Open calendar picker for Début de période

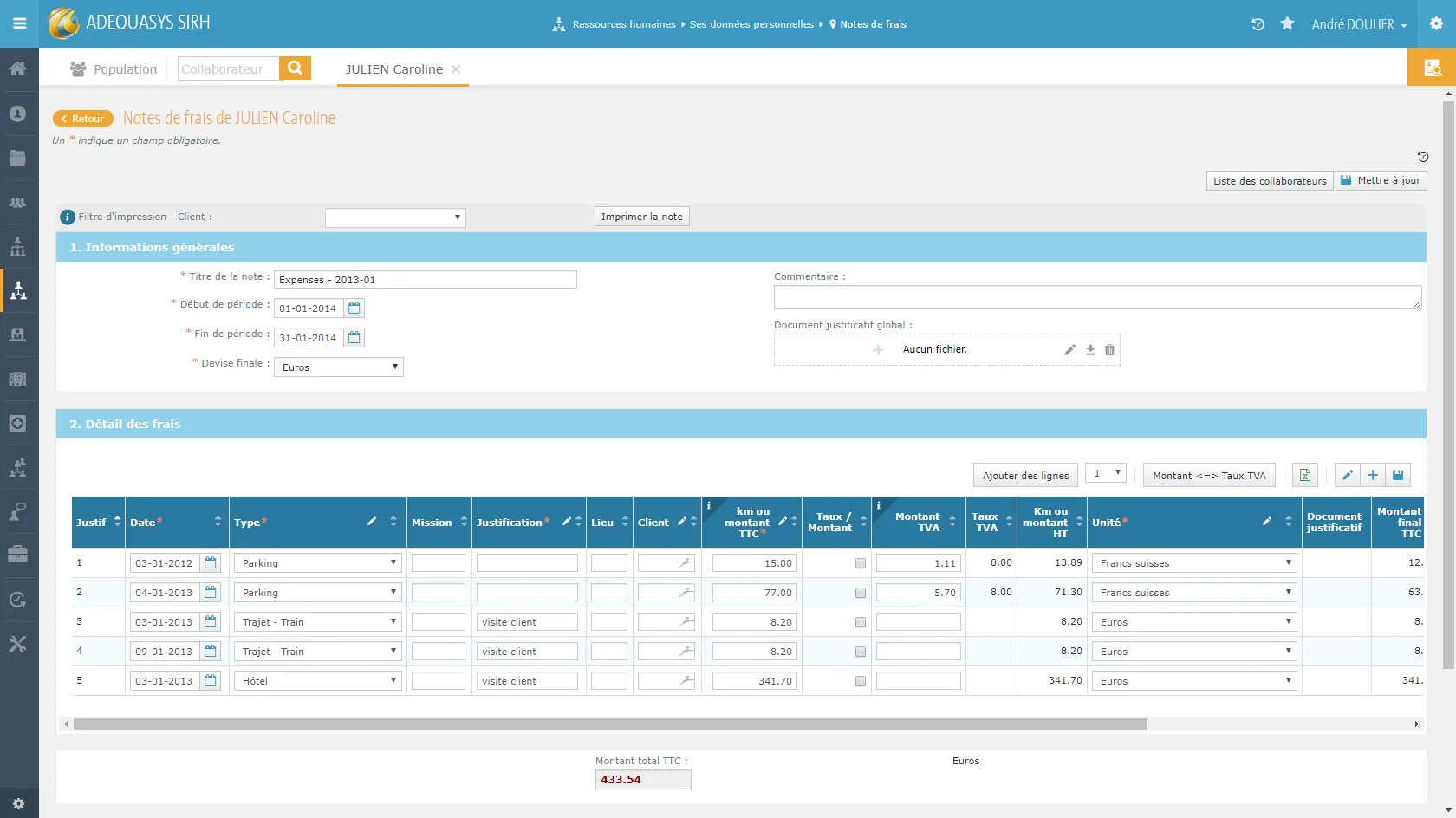pyautogui.click(x=354, y=308)
